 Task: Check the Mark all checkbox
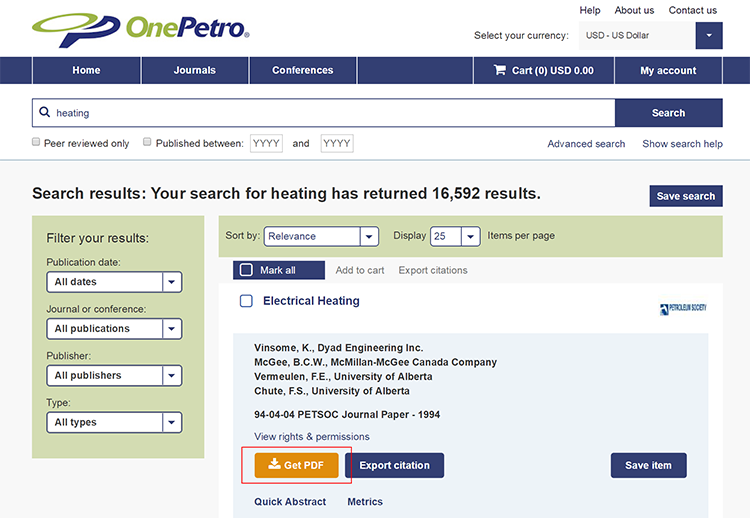pos(246,270)
